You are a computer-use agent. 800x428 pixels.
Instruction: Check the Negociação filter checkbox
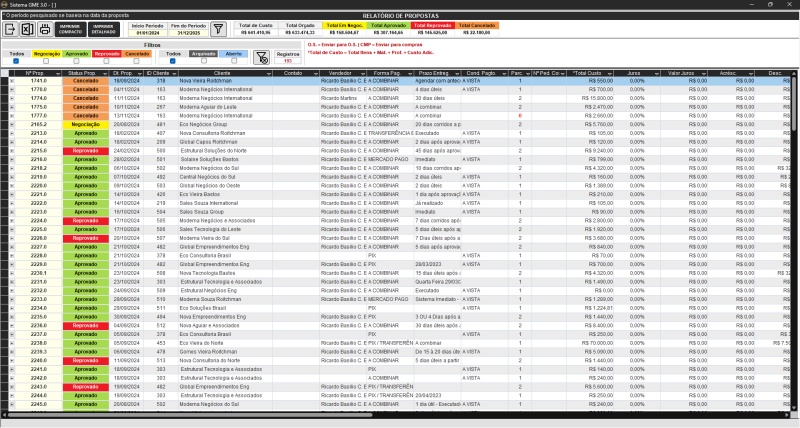pyautogui.click(x=46, y=62)
